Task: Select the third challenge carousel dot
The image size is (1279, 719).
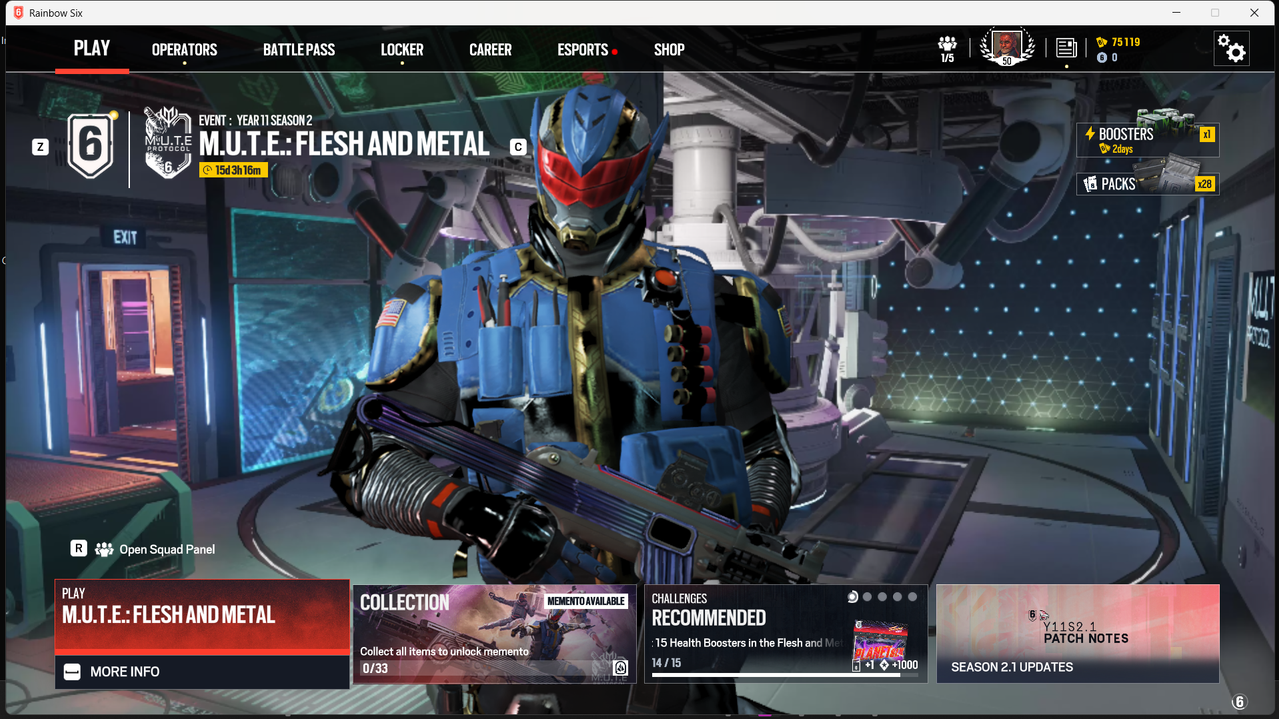Action: point(882,597)
